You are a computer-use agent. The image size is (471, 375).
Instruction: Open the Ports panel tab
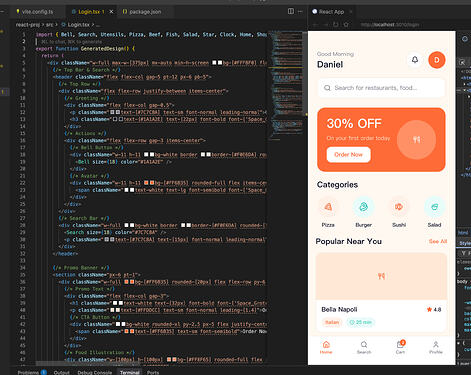153,372
